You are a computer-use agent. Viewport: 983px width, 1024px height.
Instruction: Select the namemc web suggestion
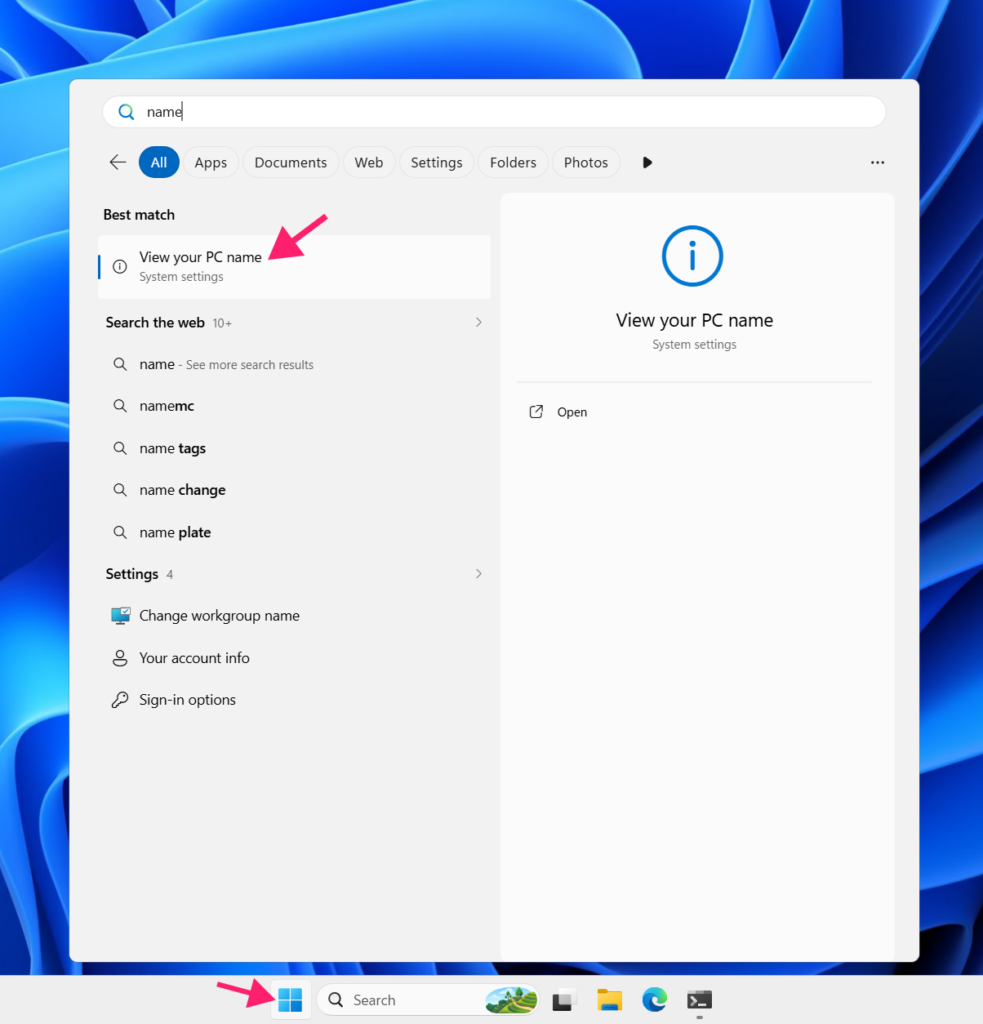[x=294, y=406]
